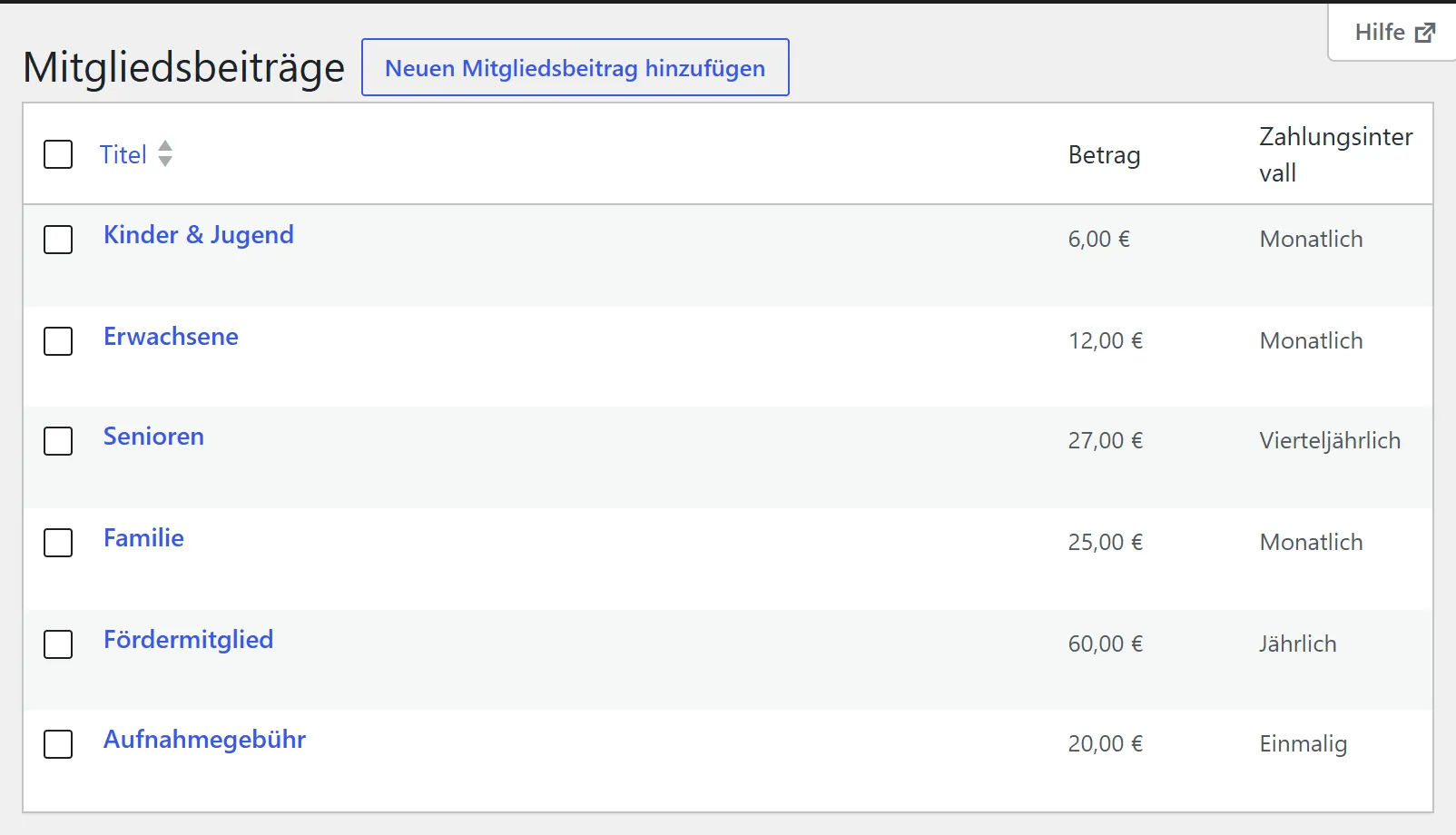Click the Zahlungsintervall column header
This screenshot has width=1456, height=835.
1335,154
